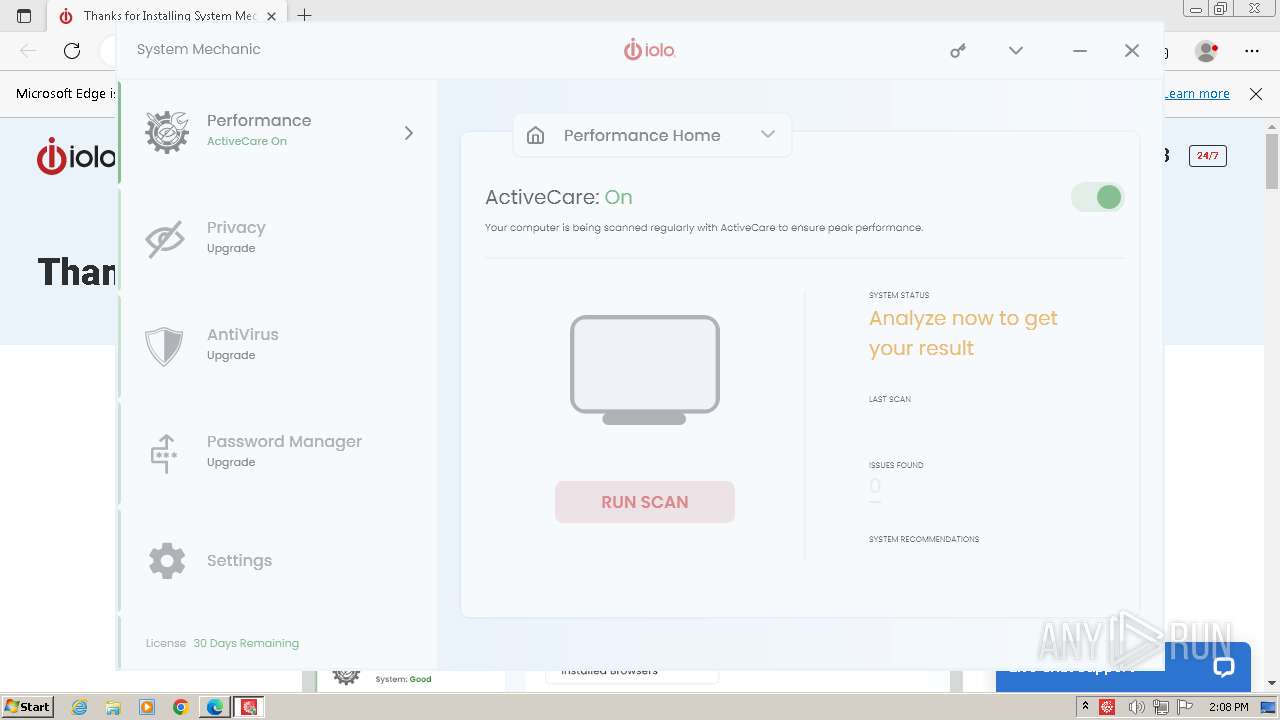Click the 'ActiveCare: On' heading
Viewport: 1280px width, 720px height.
[x=559, y=197]
